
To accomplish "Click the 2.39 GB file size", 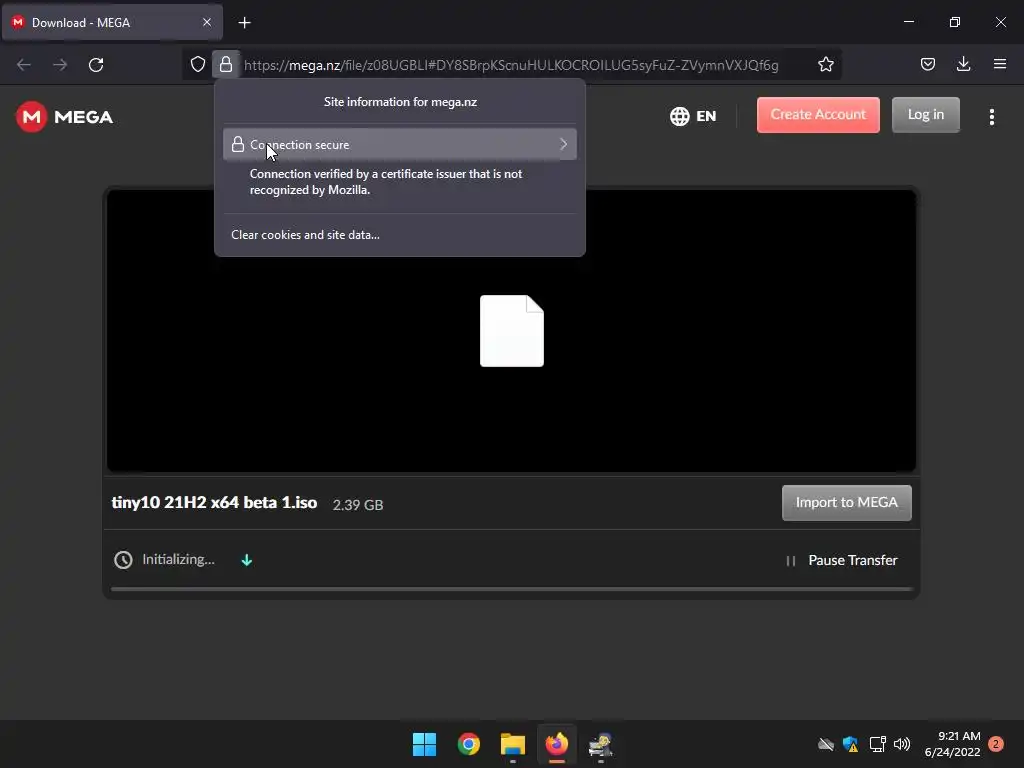I will pos(358,505).
